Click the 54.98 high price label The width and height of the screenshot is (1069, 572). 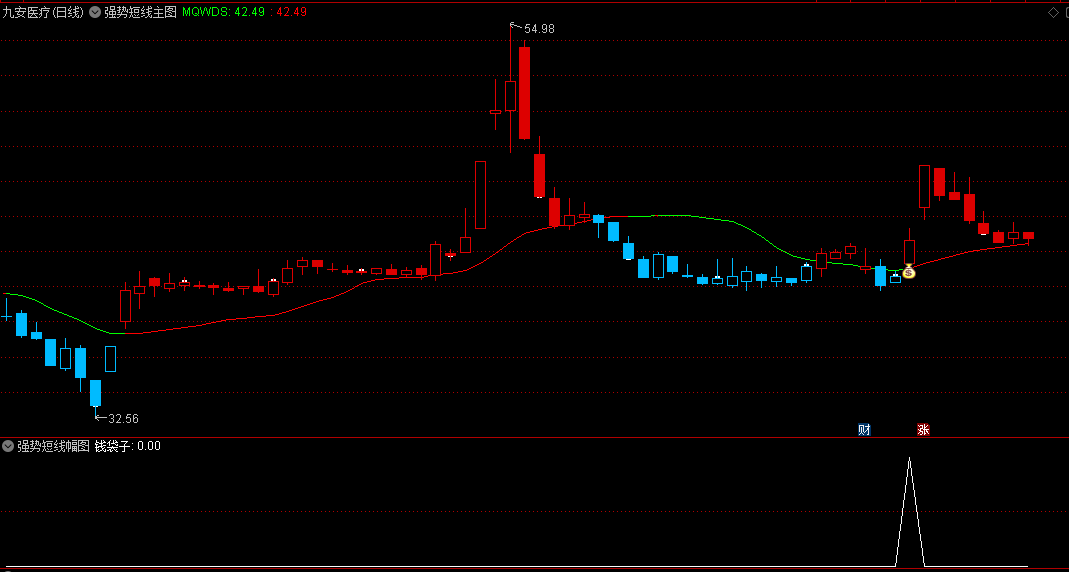[x=539, y=29]
